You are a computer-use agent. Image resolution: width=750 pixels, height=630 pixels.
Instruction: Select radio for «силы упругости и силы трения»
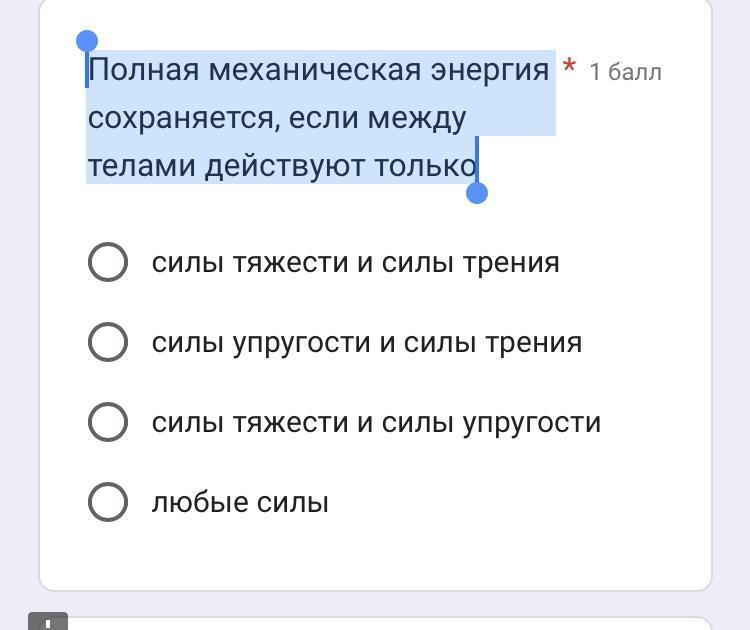[108, 342]
